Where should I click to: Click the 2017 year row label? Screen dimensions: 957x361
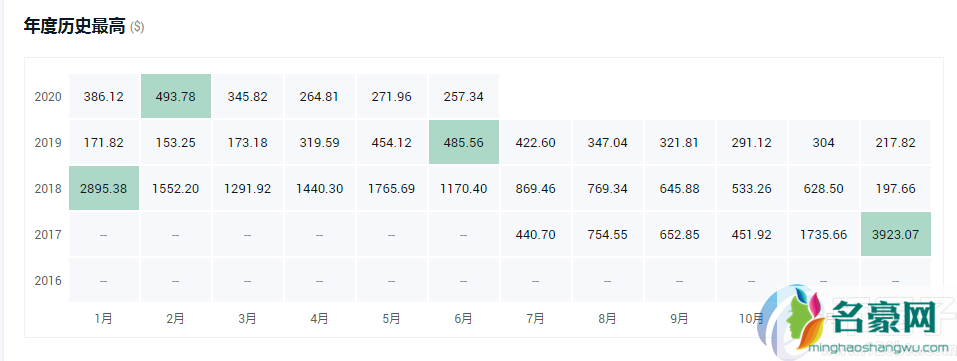48,235
